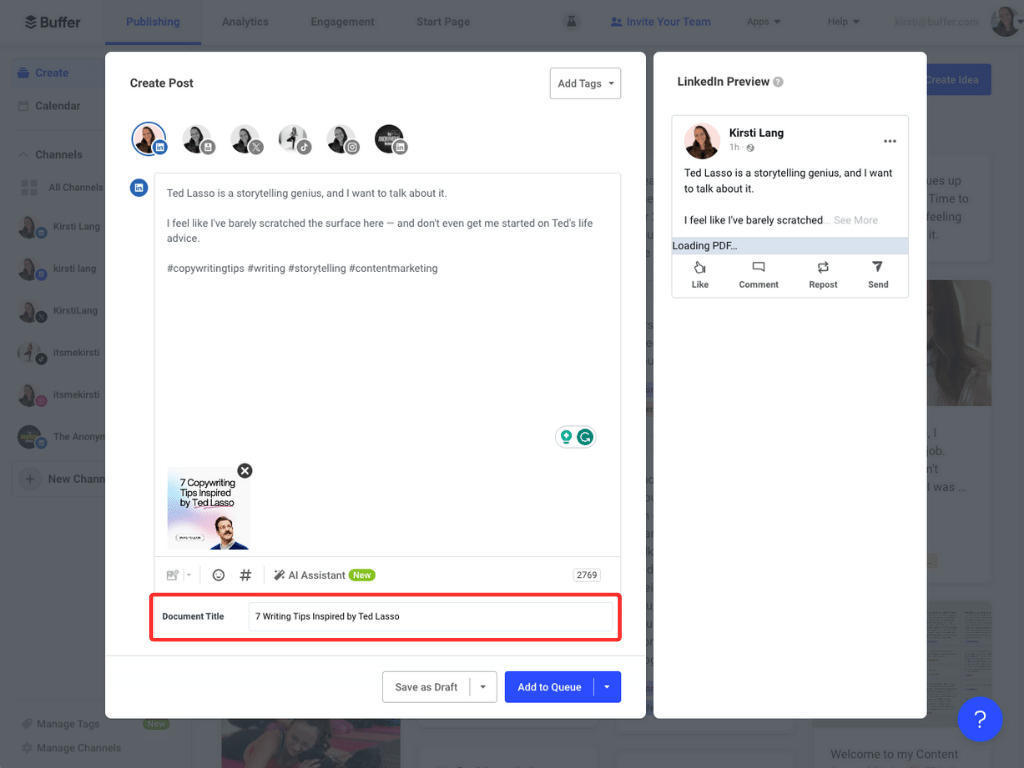
Task: Click Repost in the LinkedIn preview
Action: click(823, 275)
